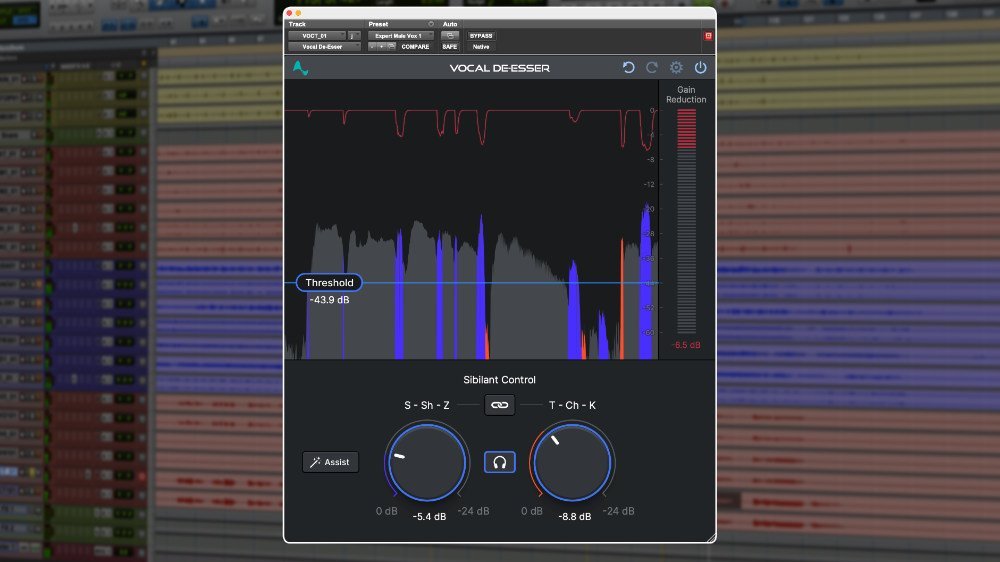This screenshot has height=562, width=1000.
Task: Click the S - Sh - Z knob
Action: click(x=427, y=462)
